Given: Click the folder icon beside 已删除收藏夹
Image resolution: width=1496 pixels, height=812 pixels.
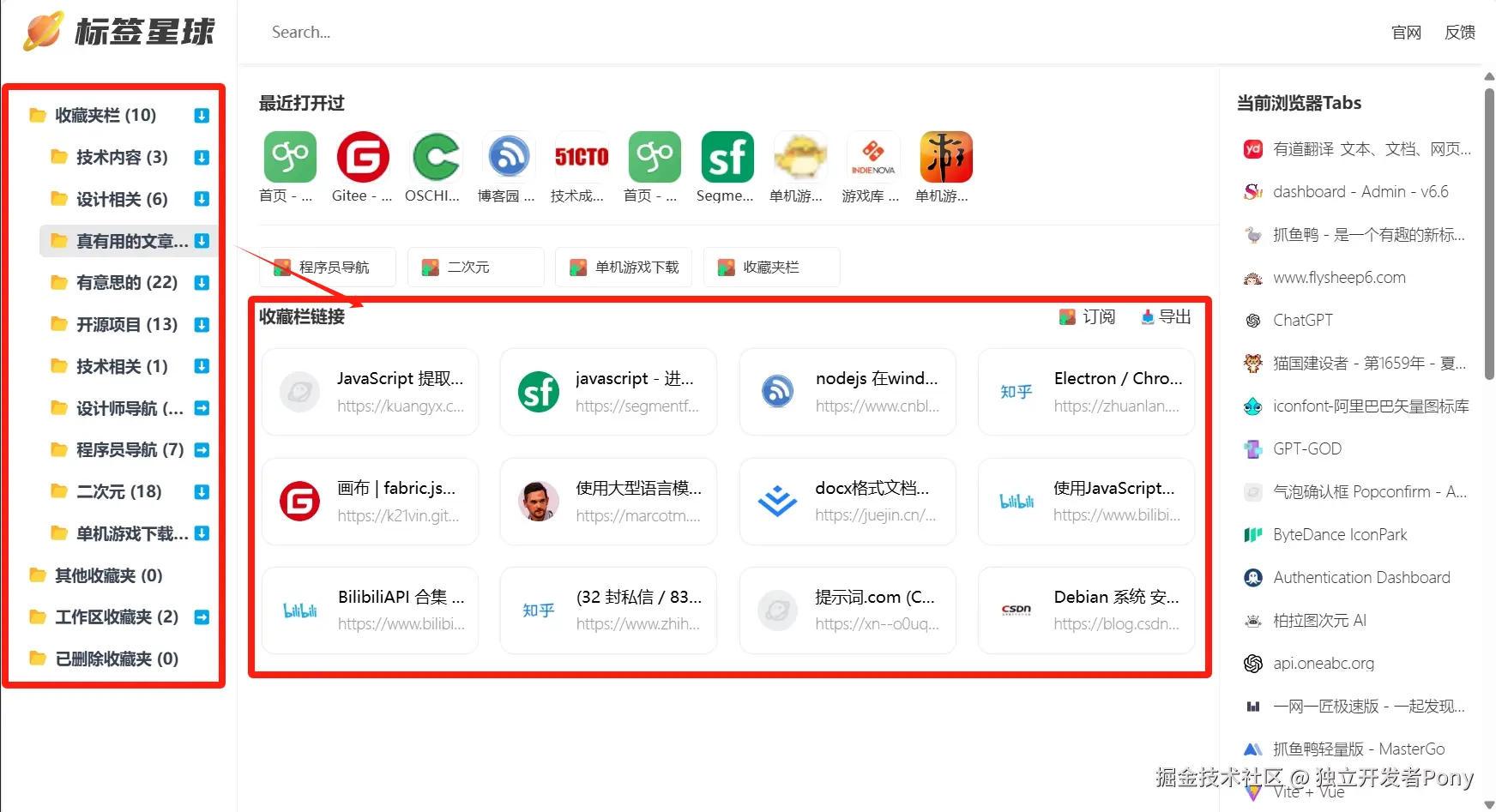Looking at the screenshot, I should coord(38,659).
